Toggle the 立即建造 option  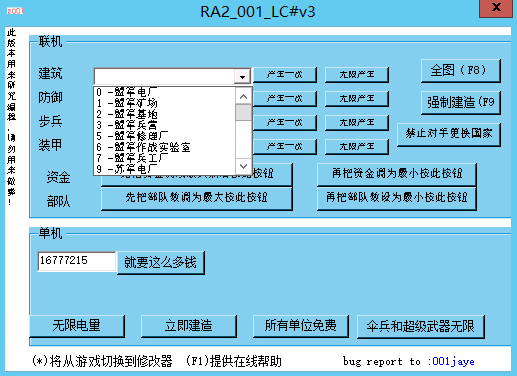(189, 326)
